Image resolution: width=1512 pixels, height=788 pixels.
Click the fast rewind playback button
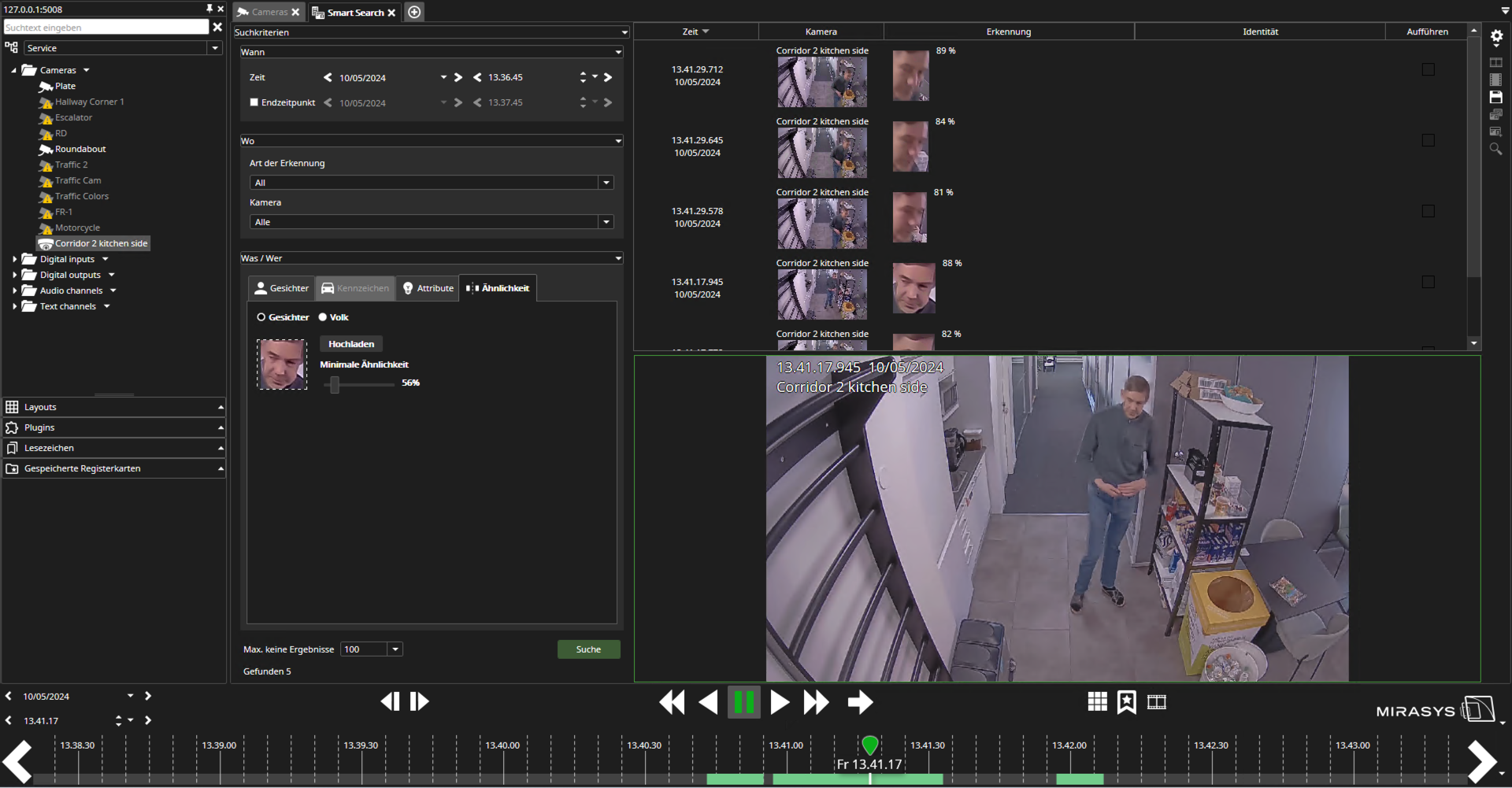pos(672,701)
